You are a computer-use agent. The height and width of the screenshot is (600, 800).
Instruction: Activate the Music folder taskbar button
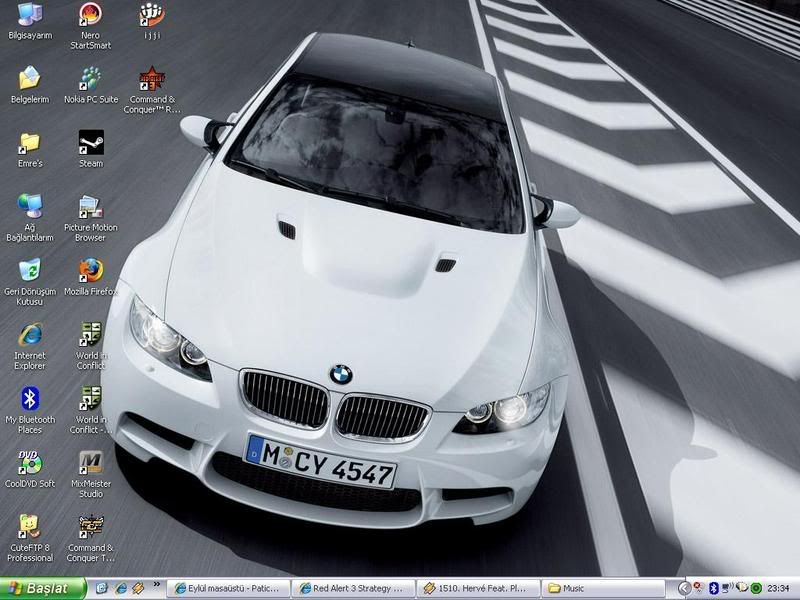[x=605, y=588]
